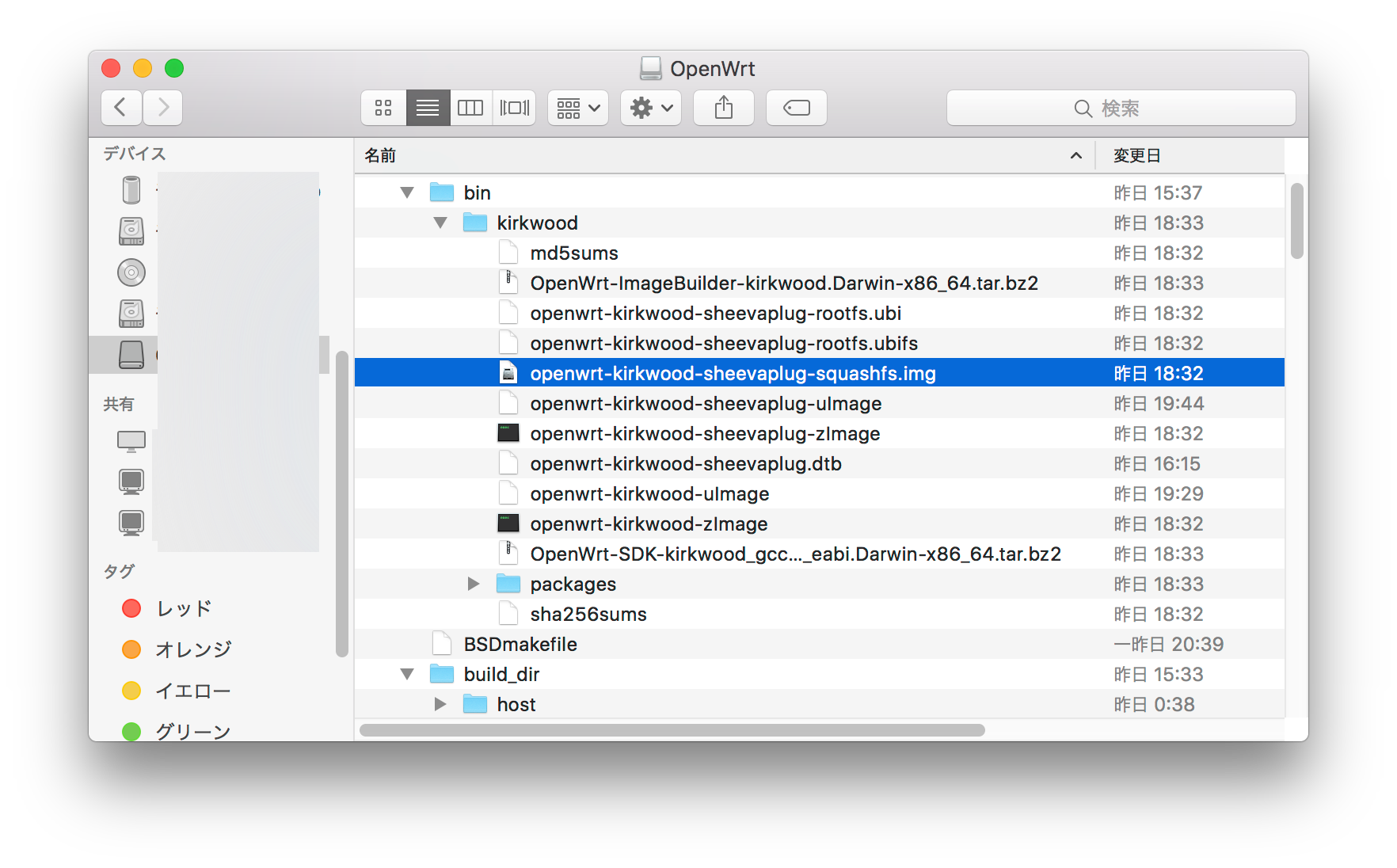Go back to the previous folder
Screen dimensions: 1397x868
coord(121,108)
